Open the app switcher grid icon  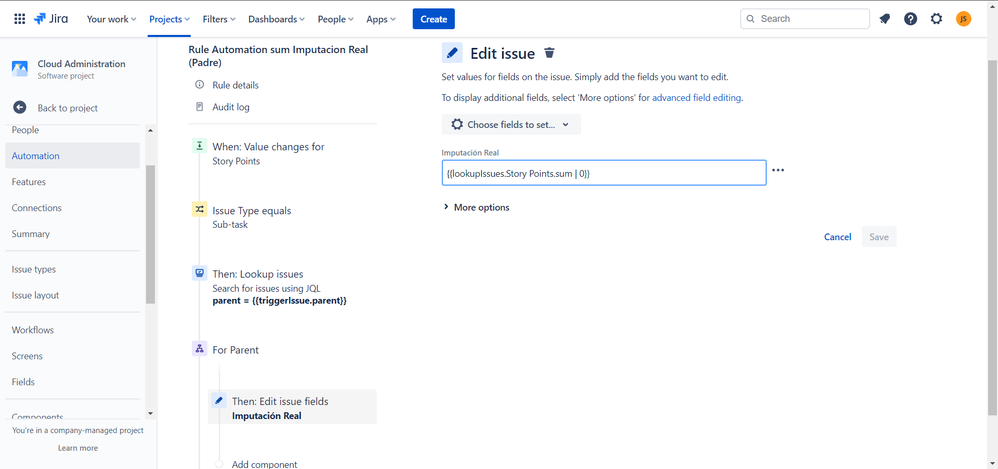[x=20, y=19]
